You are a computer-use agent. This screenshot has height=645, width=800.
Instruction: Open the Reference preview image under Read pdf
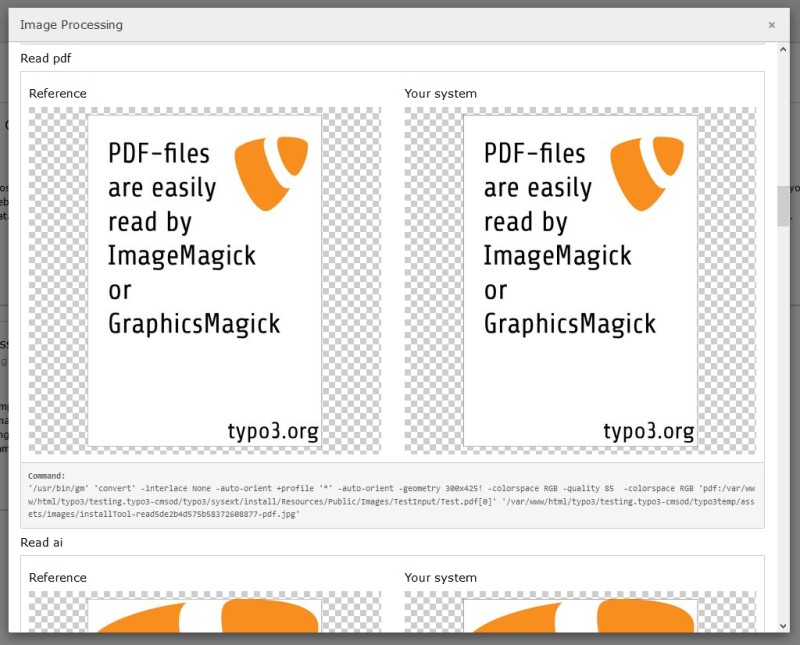[x=205, y=280]
